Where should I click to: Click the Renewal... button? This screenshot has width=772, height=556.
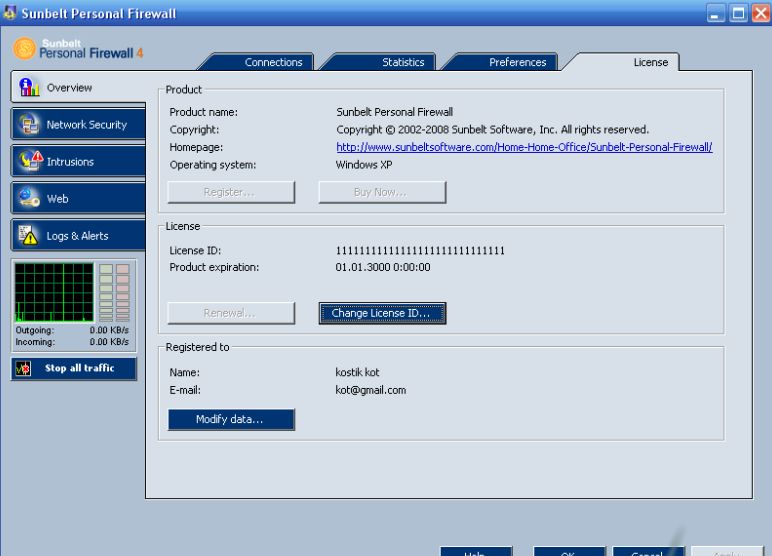click(x=231, y=313)
